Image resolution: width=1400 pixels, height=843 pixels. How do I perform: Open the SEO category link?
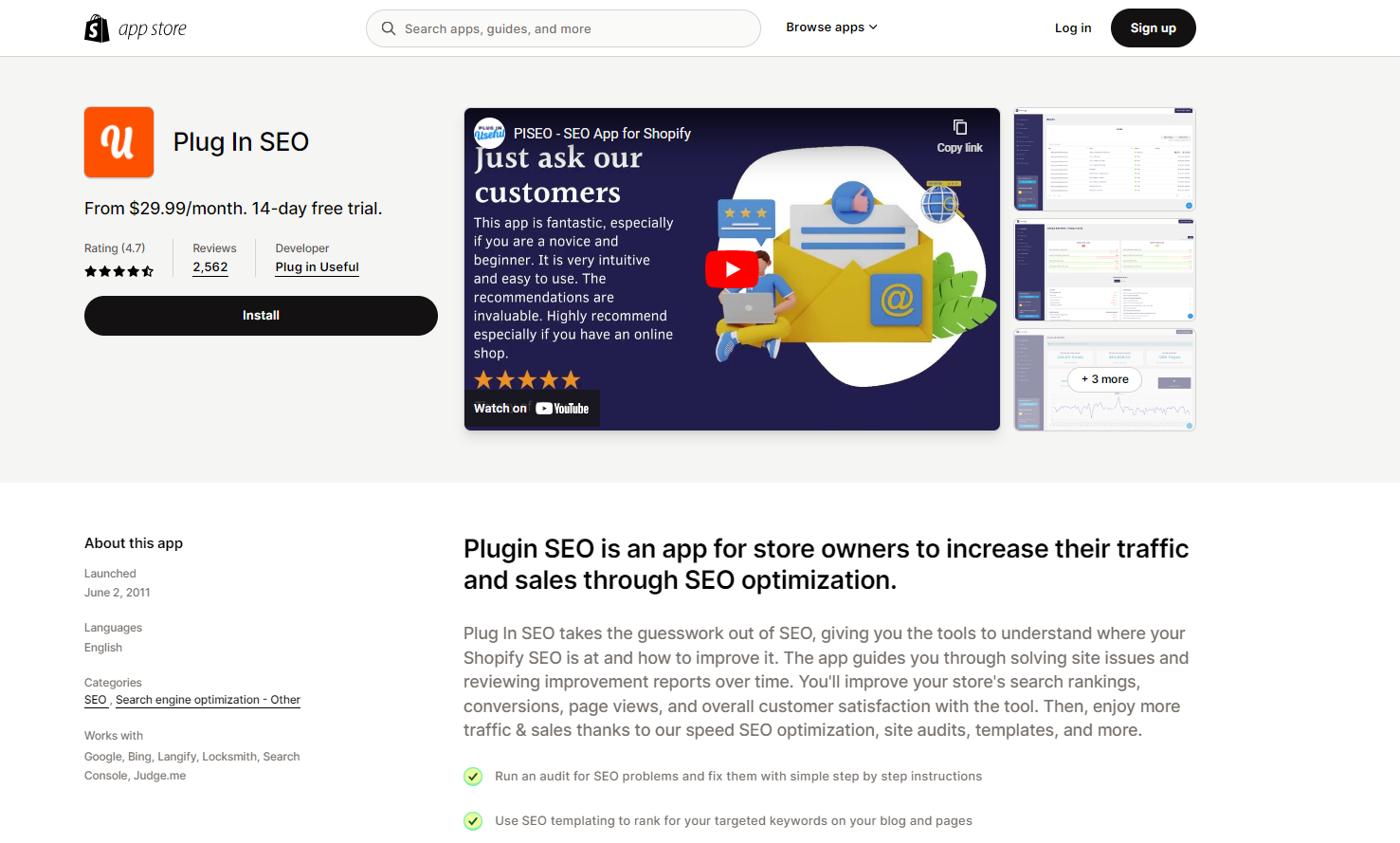pos(96,700)
